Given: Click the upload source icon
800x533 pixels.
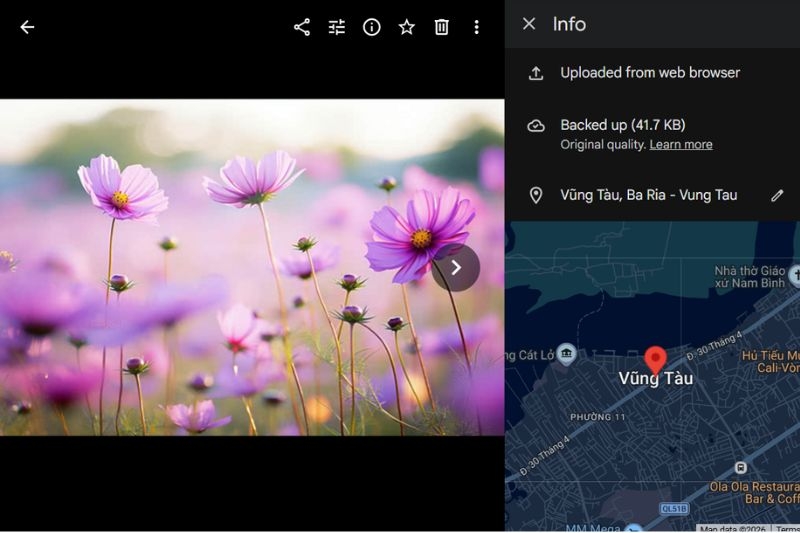Looking at the screenshot, I should tap(536, 73).
